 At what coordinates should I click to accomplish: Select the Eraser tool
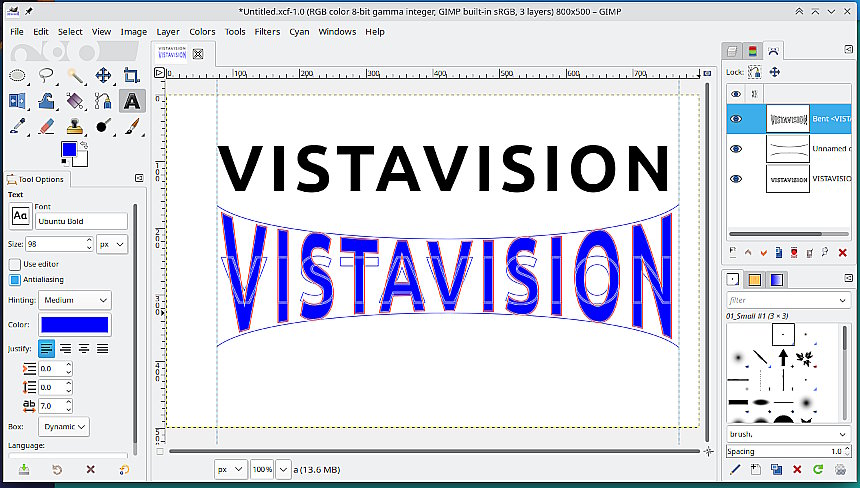[47, 127]
